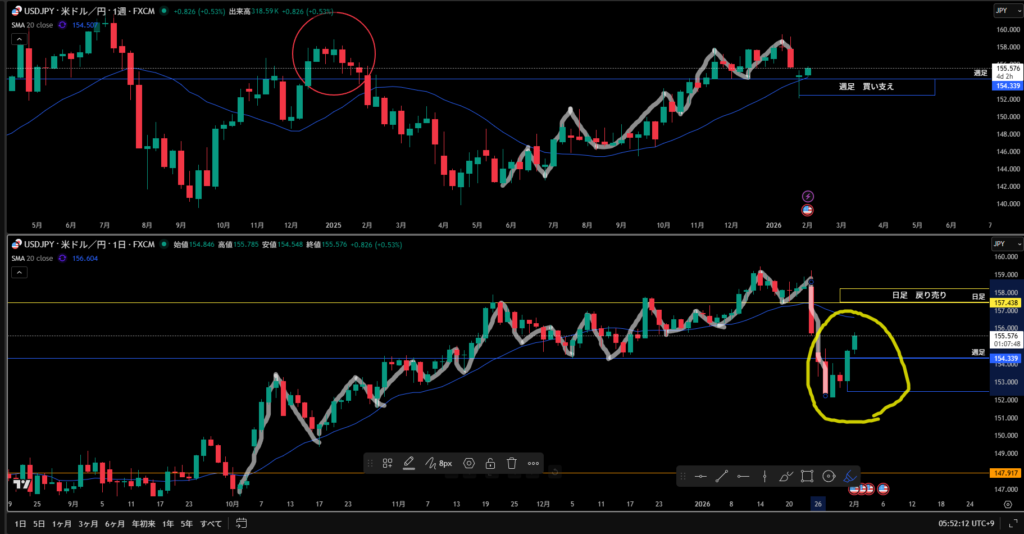Switch the time range to すべて
The image size is (1024, 534).
coord(211,524)
